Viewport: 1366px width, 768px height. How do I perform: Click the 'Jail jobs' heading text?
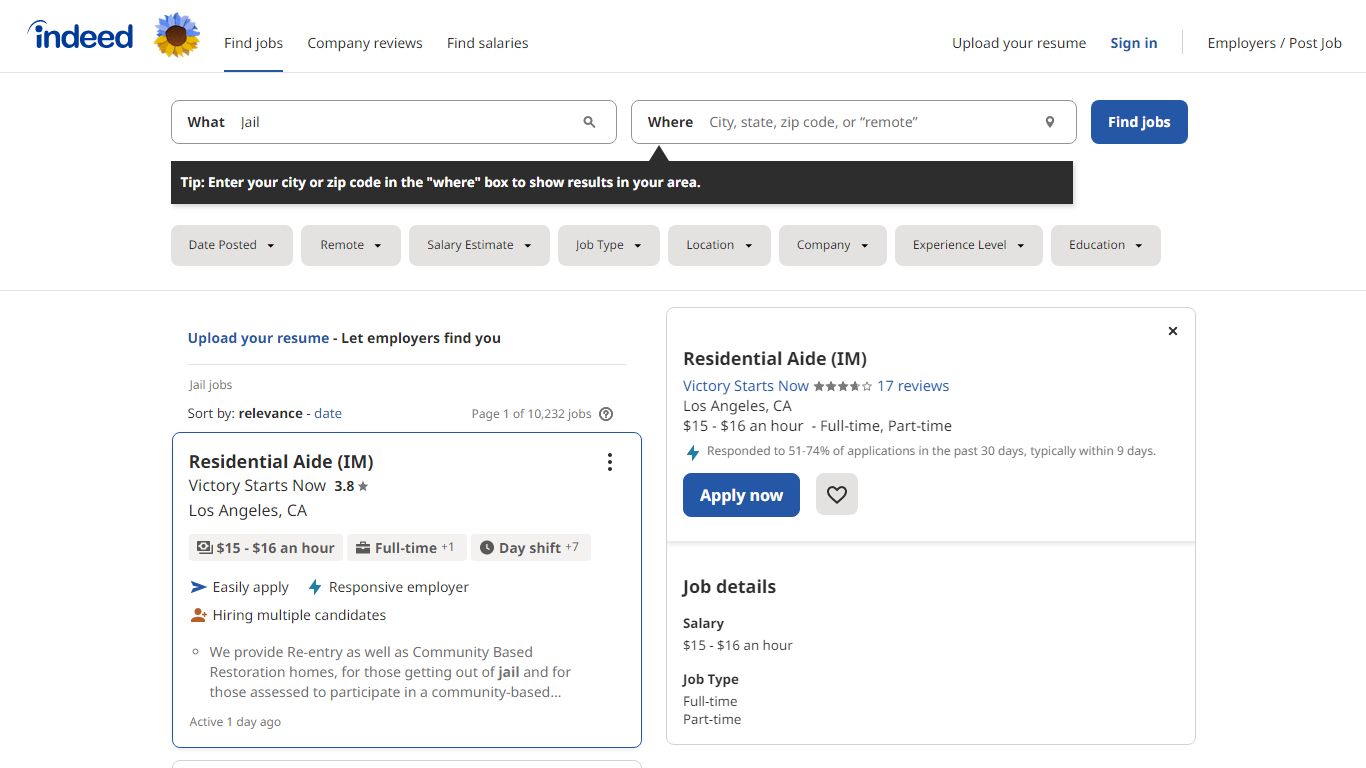coord(211,385)
